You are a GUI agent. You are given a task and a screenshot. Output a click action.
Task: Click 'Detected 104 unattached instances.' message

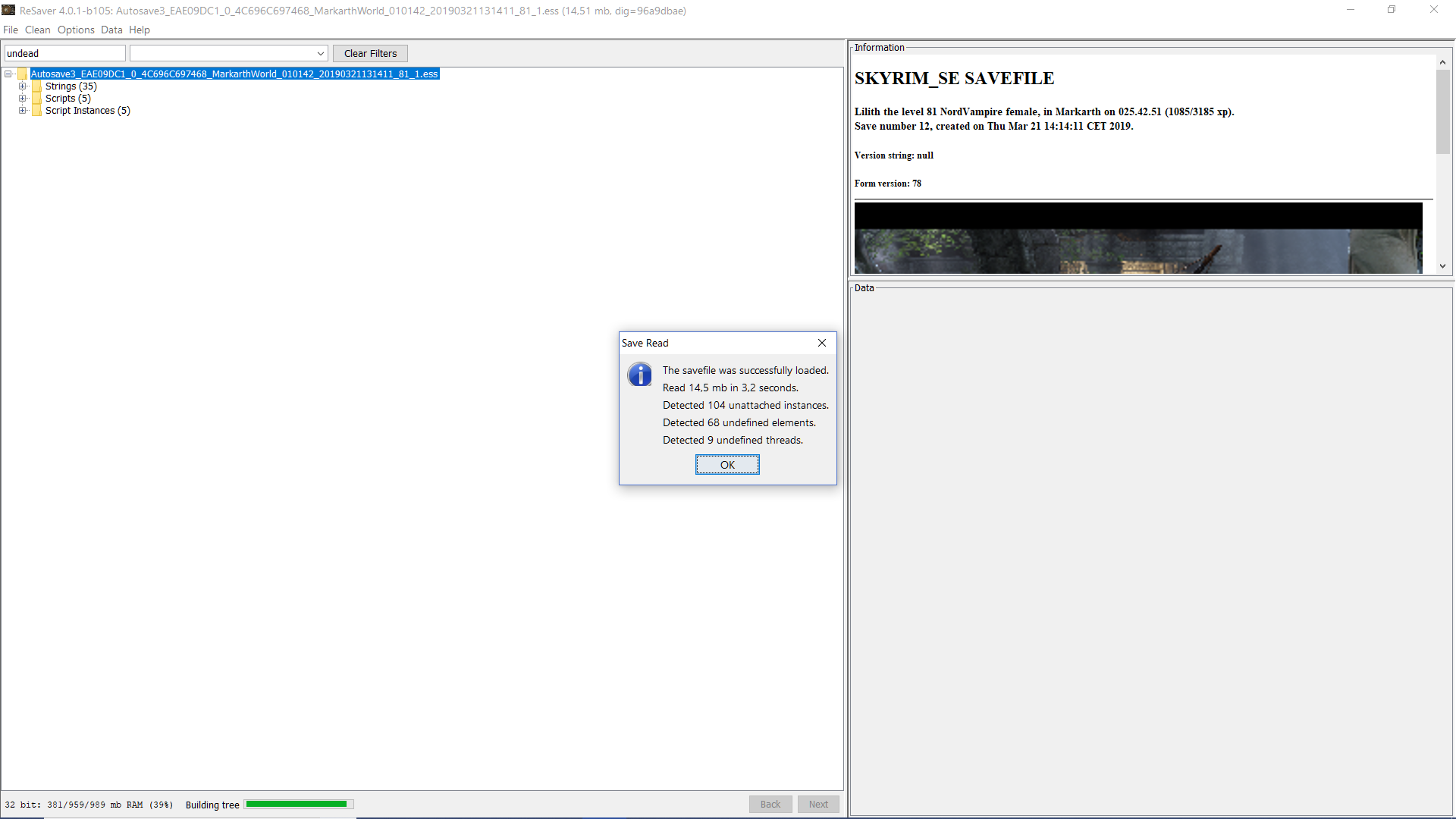coord(745,406)
